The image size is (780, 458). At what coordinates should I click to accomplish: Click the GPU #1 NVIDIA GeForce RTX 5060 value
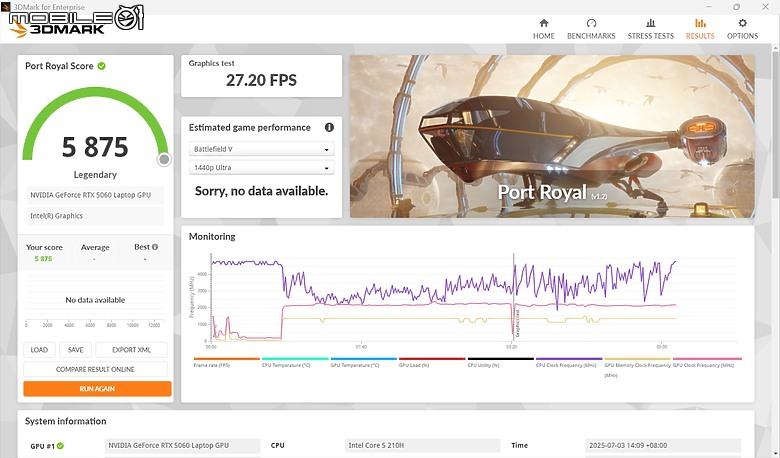tap(182, 446)
